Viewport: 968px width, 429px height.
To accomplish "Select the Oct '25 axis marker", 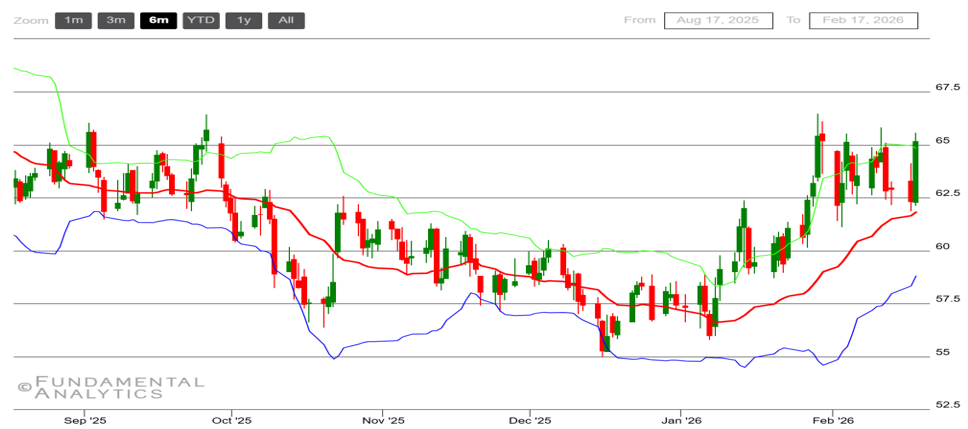I will pos(232,421).
